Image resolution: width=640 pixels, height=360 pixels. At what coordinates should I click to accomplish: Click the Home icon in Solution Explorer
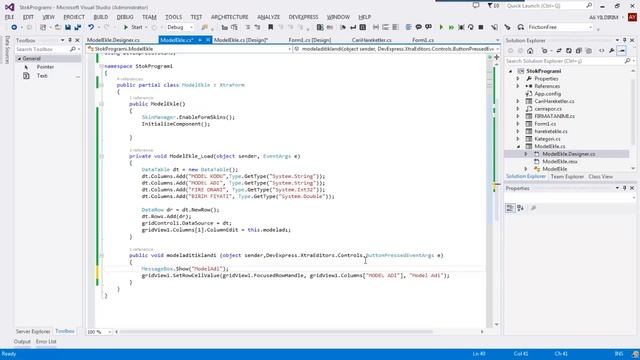[x=530, y=51]
